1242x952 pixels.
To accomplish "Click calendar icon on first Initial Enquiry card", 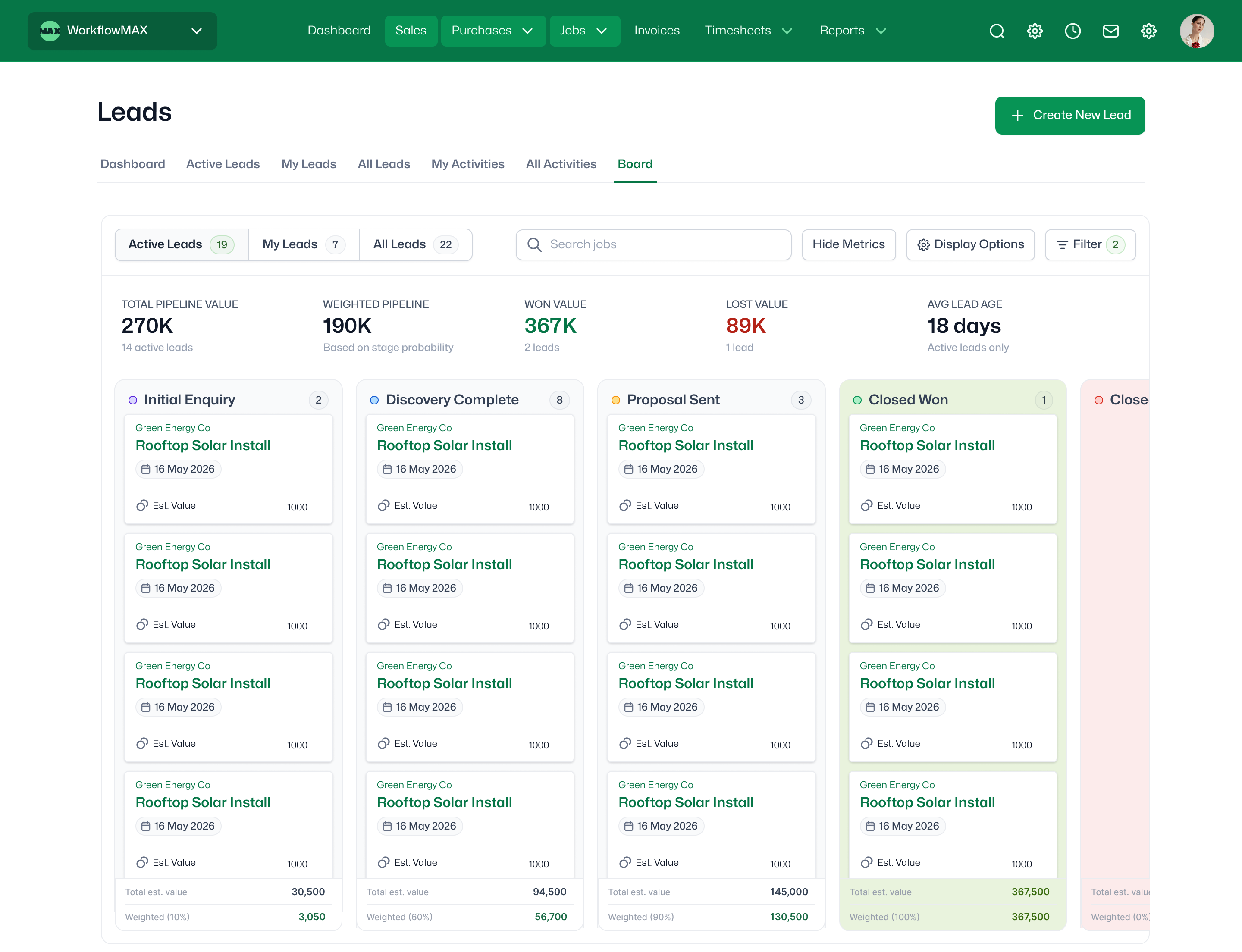I will click(x=146, y=469).
